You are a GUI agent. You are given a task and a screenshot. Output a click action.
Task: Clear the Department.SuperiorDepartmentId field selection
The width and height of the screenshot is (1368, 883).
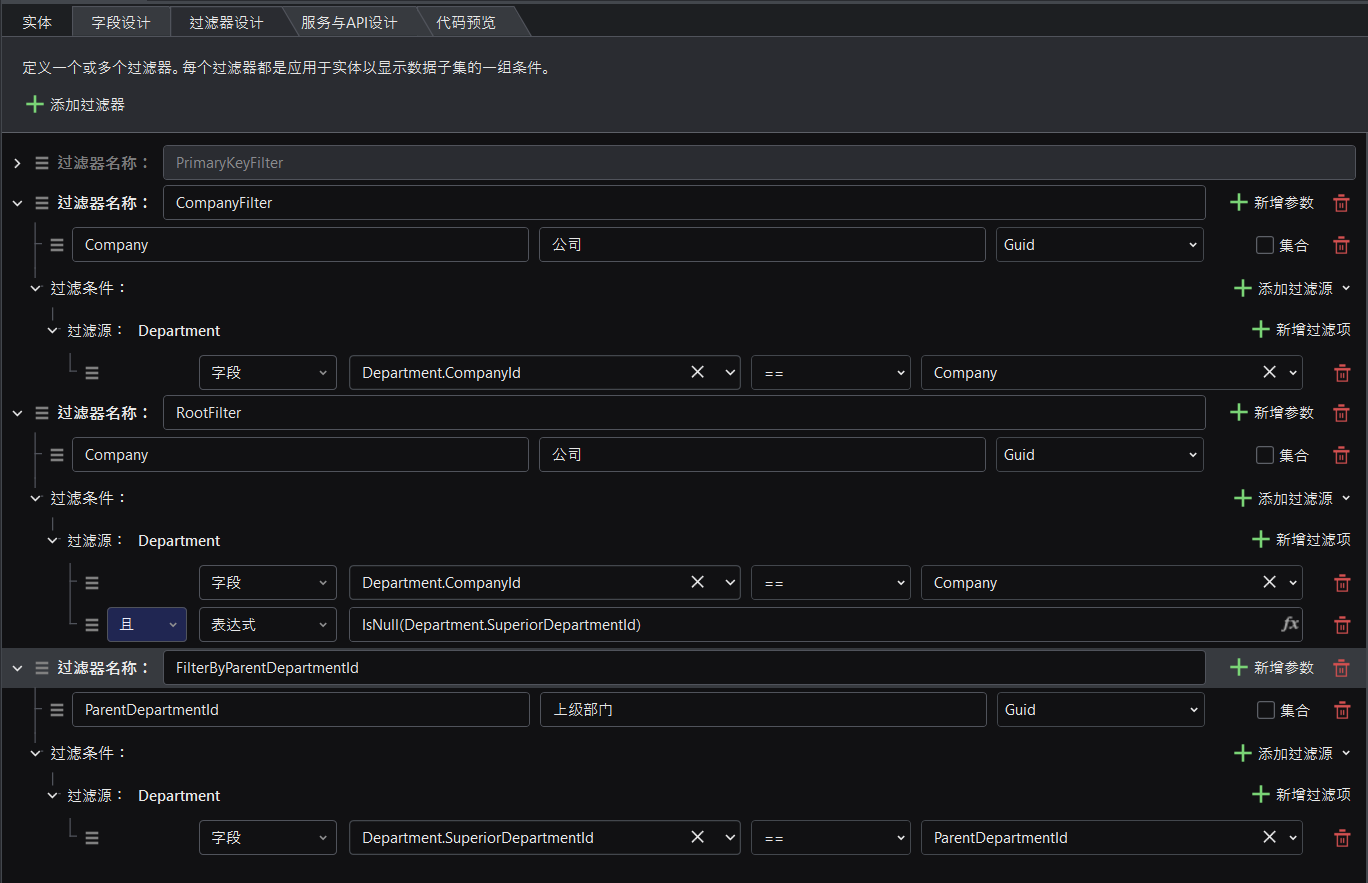click(698, 837)
